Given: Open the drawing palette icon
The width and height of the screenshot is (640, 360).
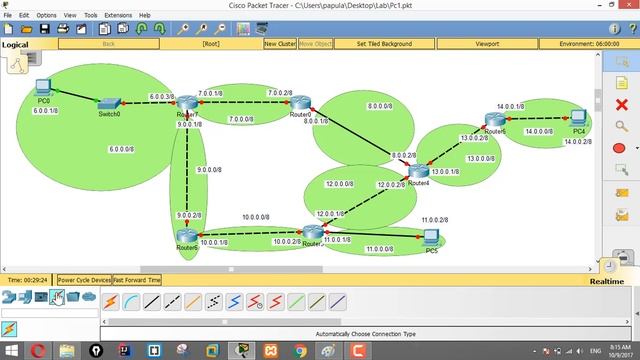Looking at the screenshot, I should point(243,29).
